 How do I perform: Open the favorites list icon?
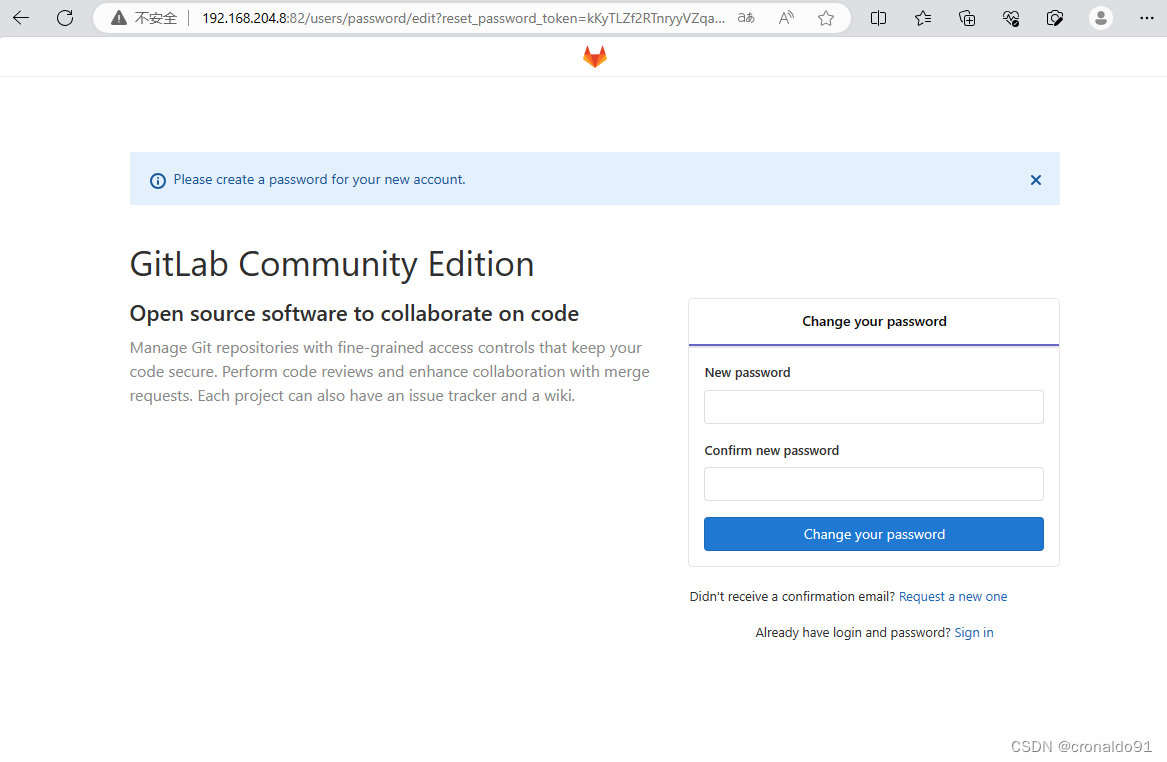[923, 18]
